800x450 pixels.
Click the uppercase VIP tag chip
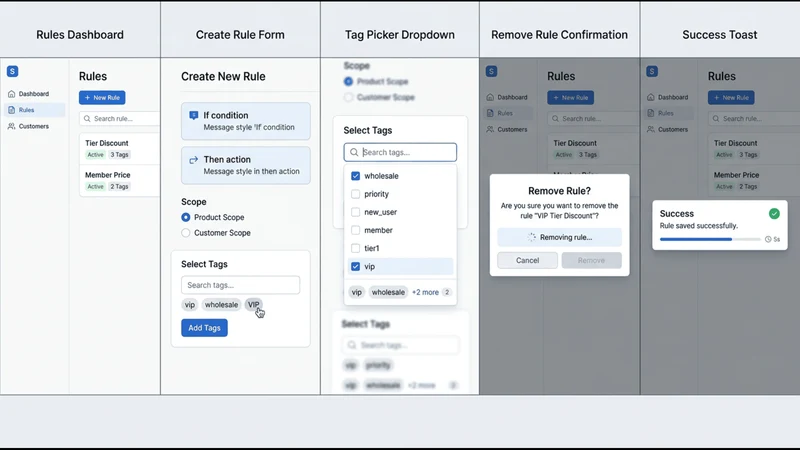click(x=254, y=305)
